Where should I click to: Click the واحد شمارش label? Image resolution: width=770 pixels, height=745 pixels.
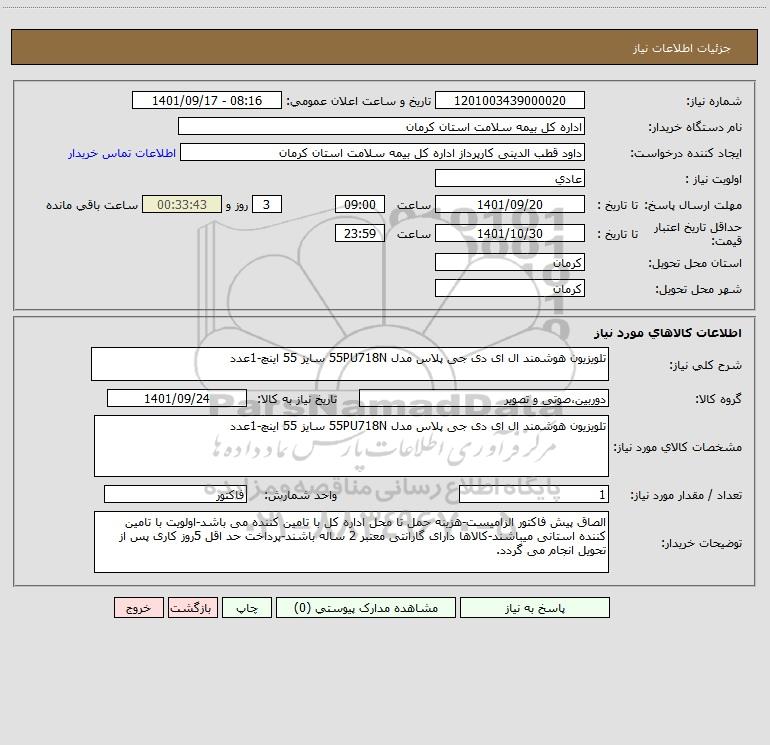point(301,495)
